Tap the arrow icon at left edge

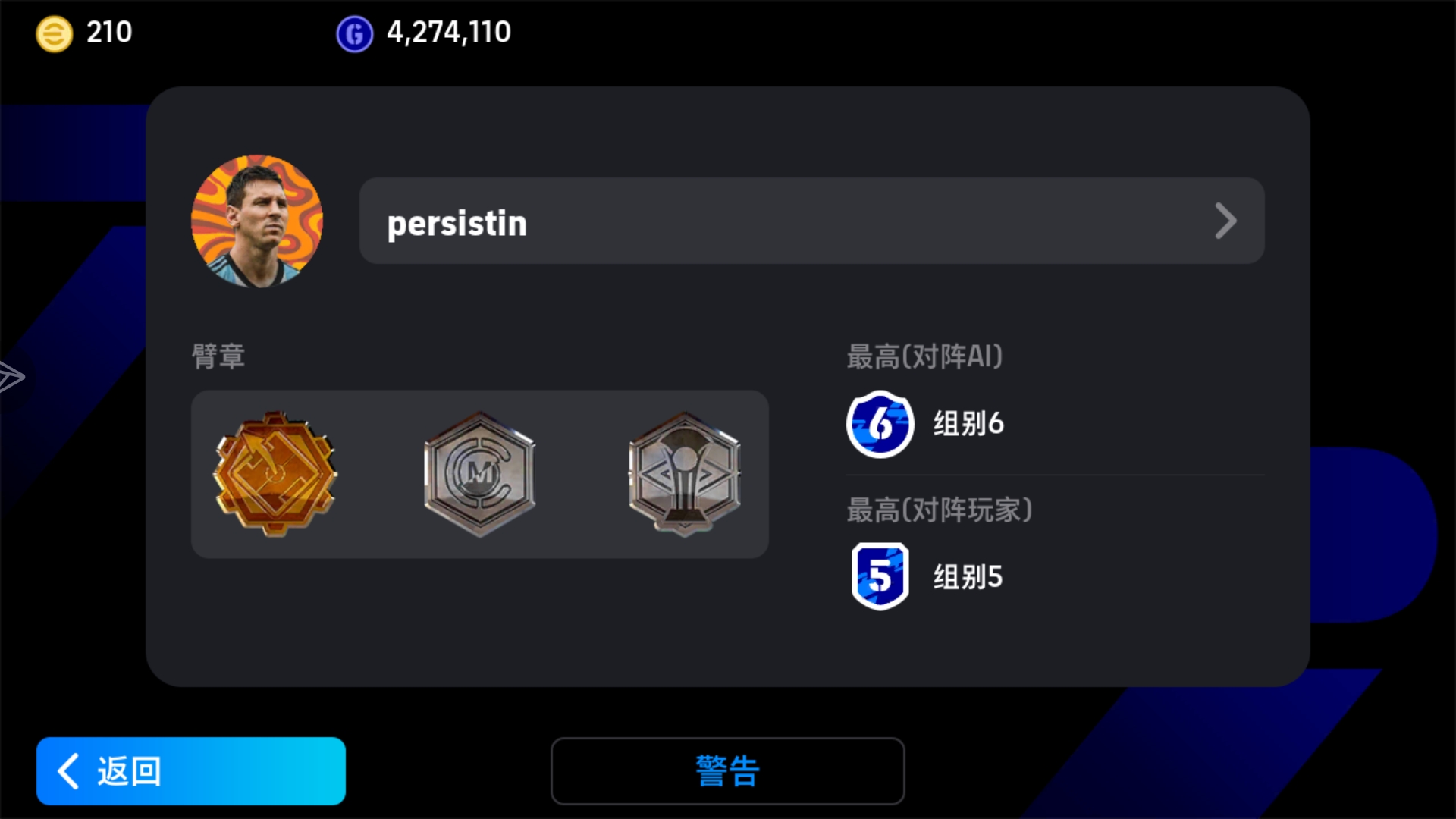coord(11,377)
